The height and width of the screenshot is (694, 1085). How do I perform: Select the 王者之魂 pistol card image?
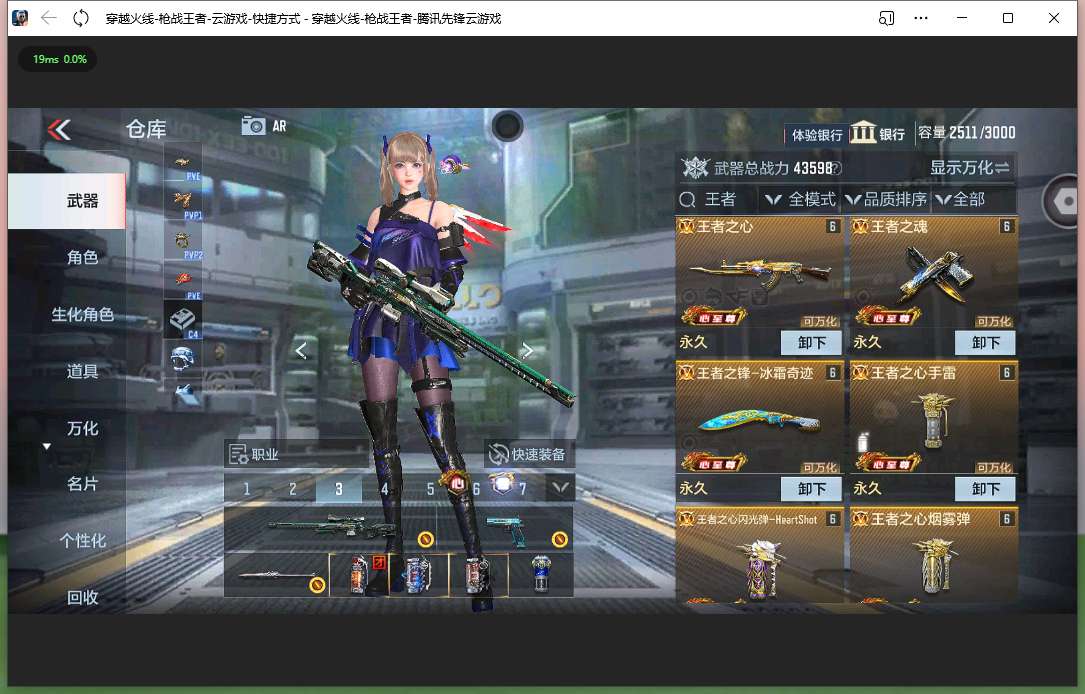tap(934, 273)
